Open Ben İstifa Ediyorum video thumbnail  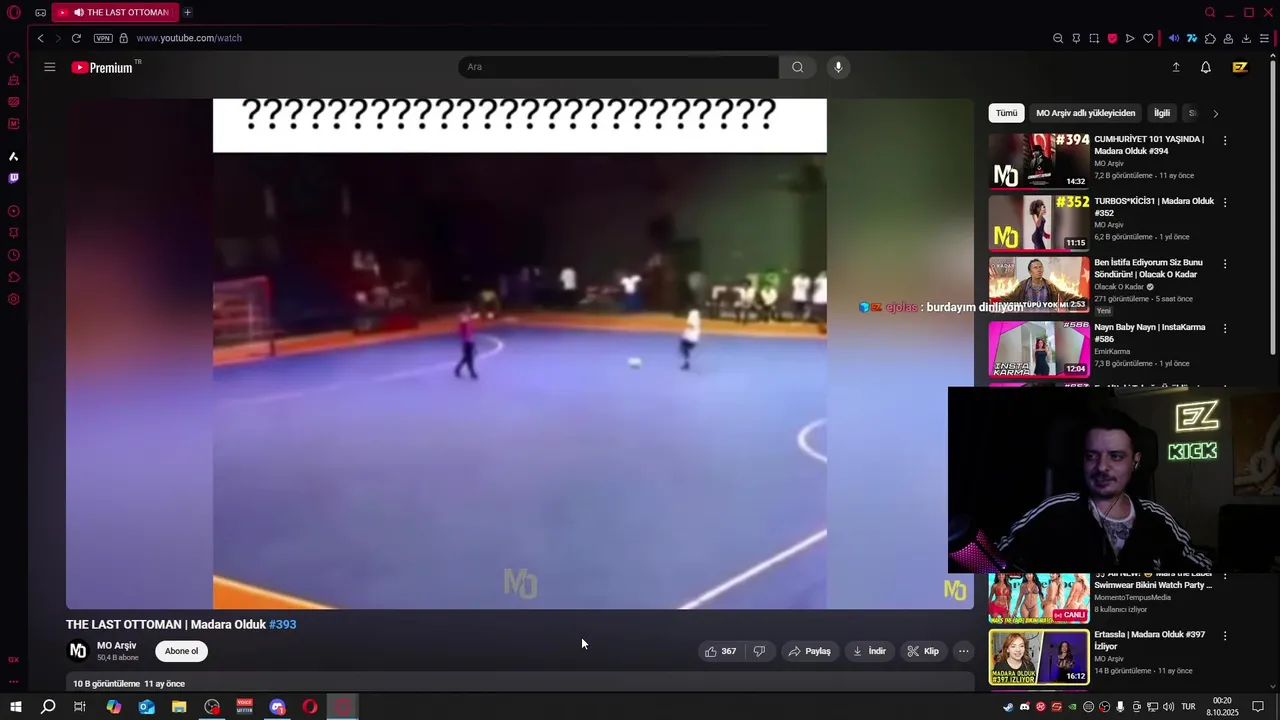point(1039,285)
